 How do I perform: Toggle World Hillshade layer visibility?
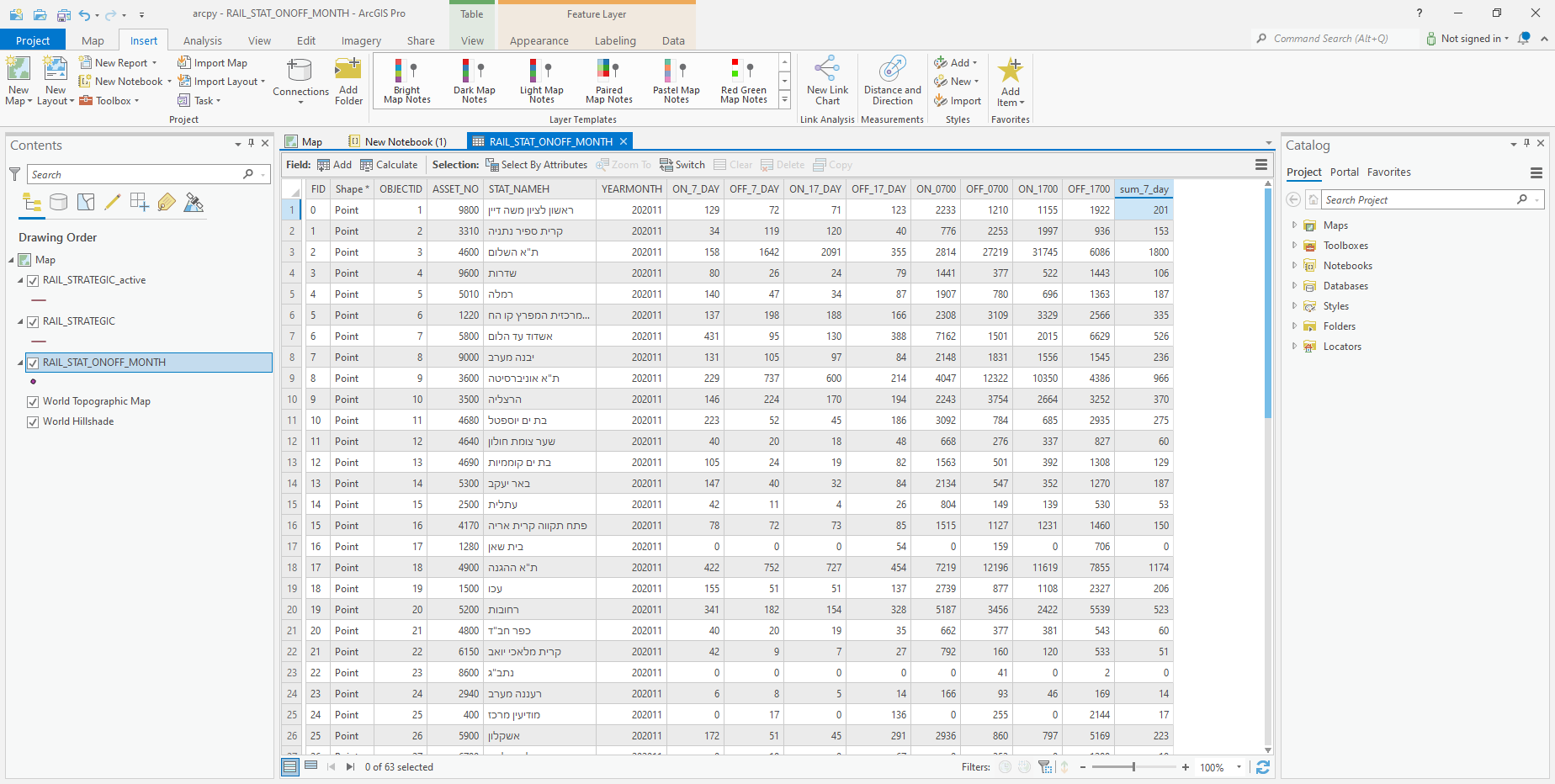pos(33,422)
